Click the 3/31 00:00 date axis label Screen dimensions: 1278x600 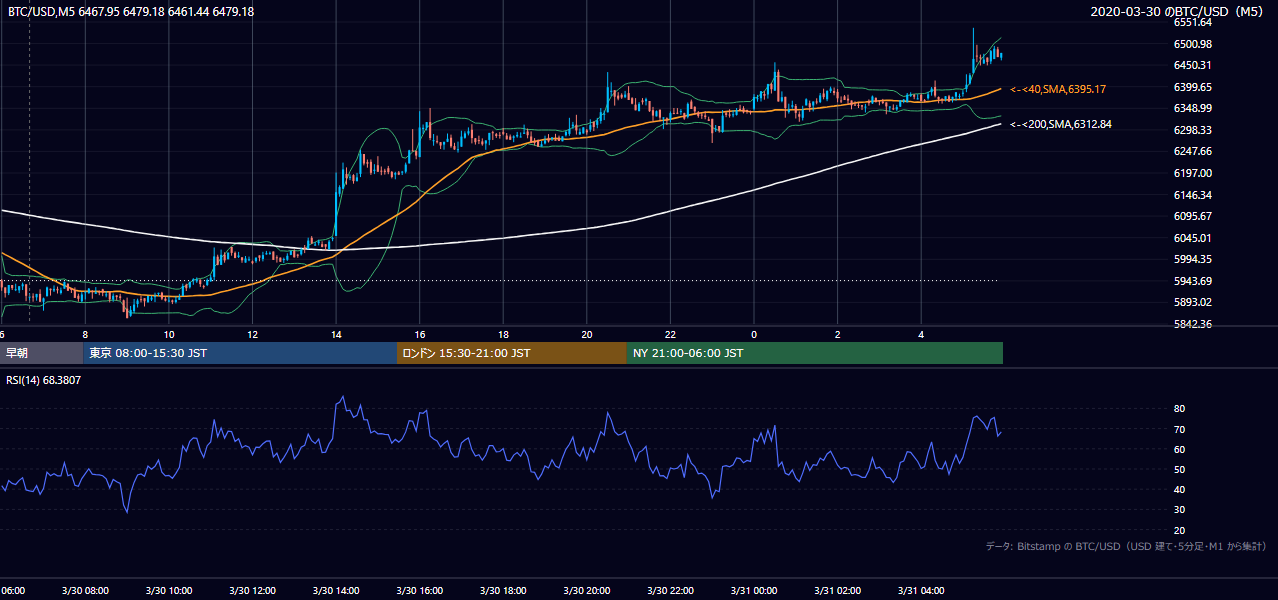point(754,591)
